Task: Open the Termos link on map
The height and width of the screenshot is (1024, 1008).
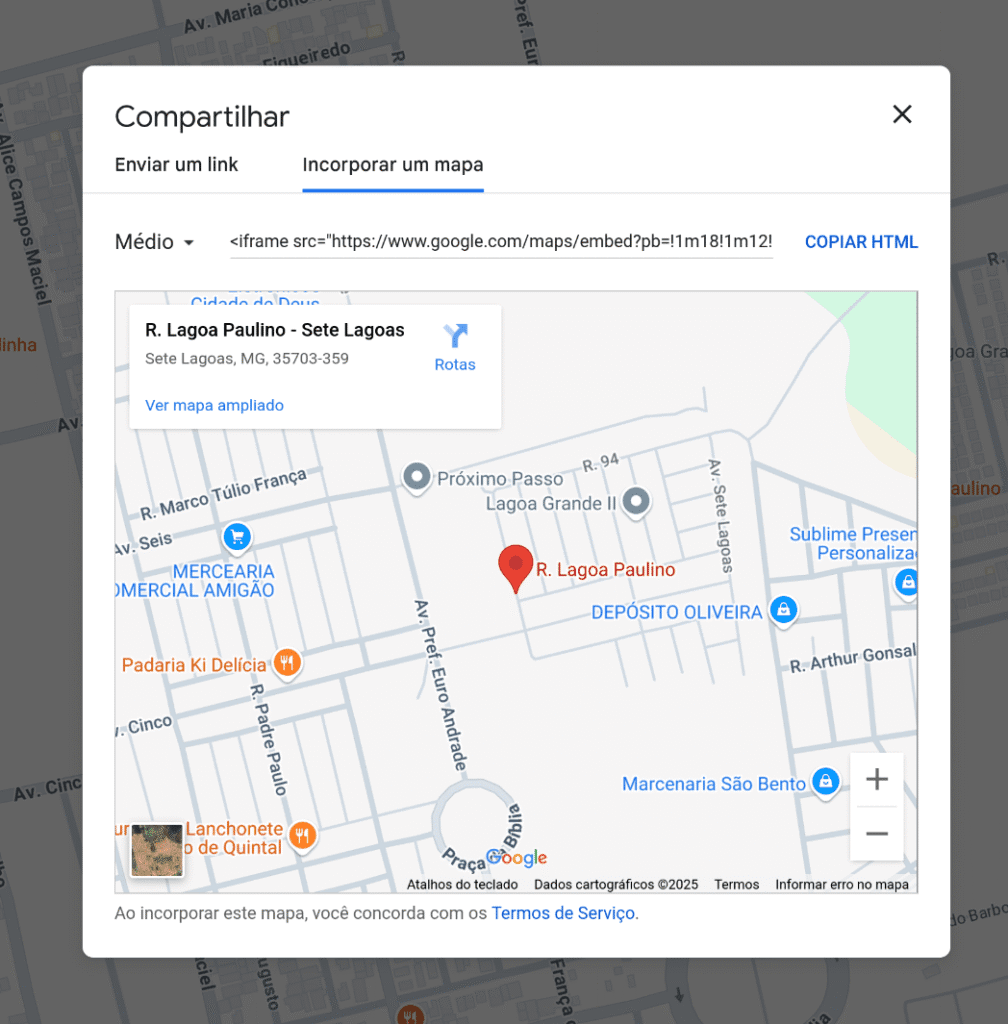Action: [736, 884]
